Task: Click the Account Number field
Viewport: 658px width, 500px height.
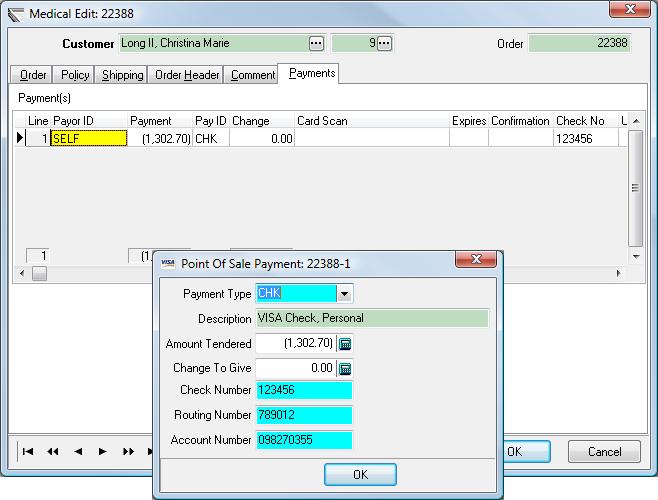Action: coord(304,440)
